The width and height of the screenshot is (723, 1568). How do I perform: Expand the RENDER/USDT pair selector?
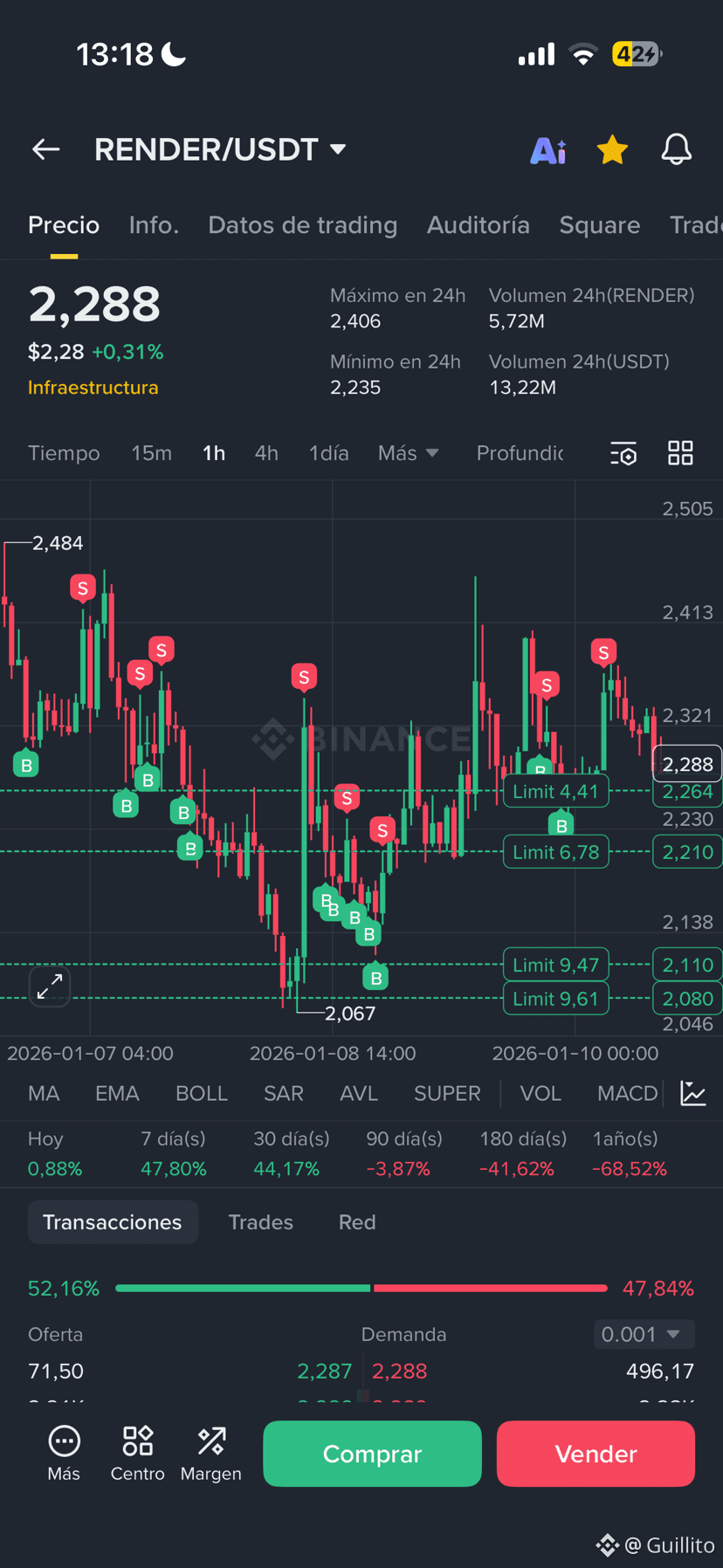pos(220,149)
